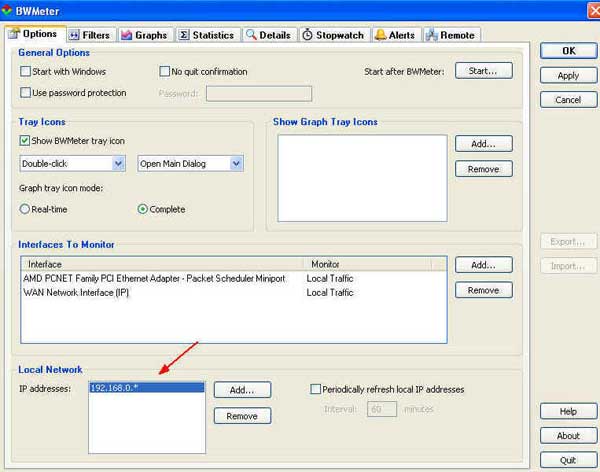The width and height of the screenshot is (600, 472).
Task: Click the Statistics sigma icon
Action: [x=184, y=35]
